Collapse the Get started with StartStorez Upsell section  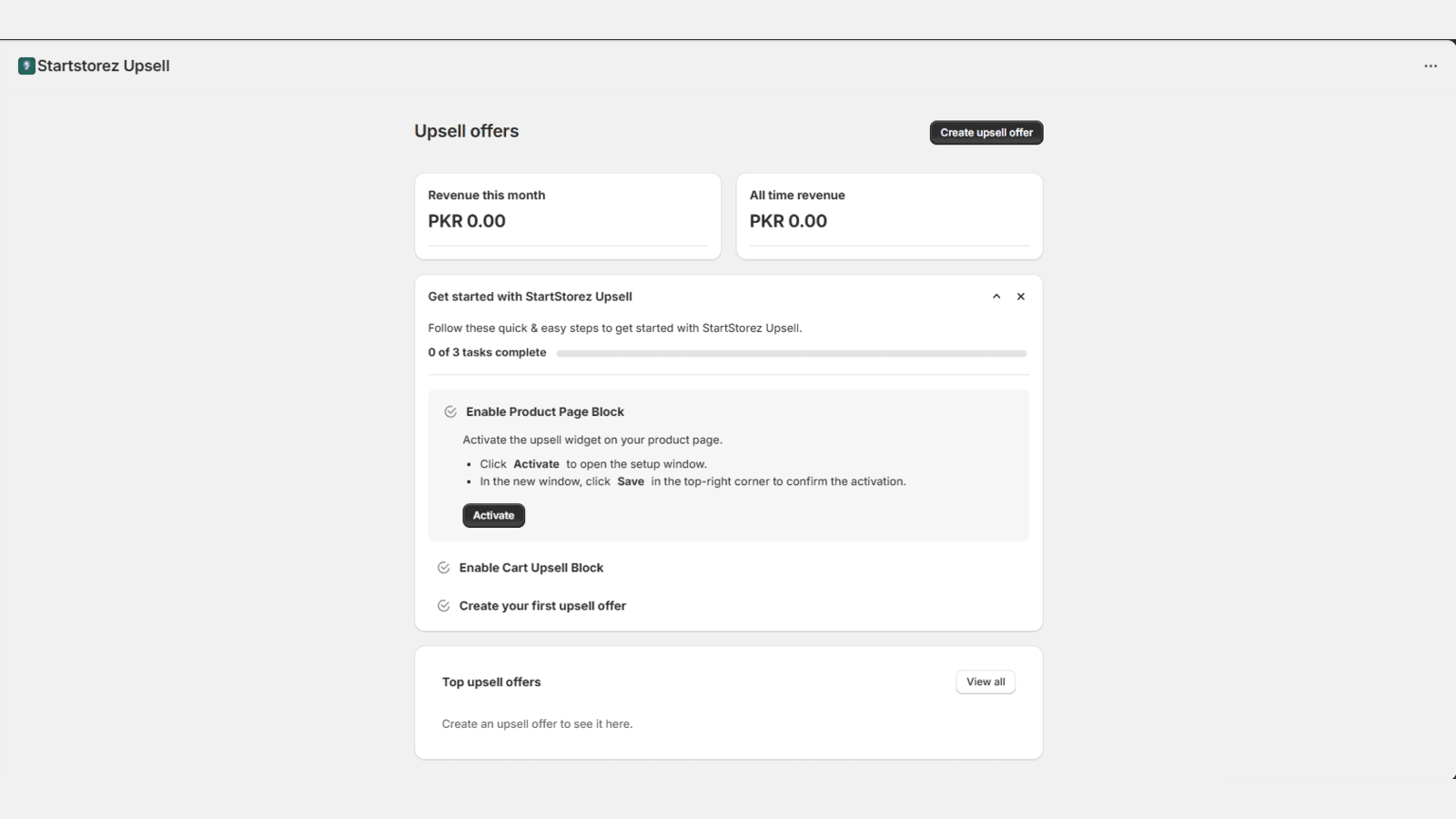pyautogui.click(x=996, y=296)
